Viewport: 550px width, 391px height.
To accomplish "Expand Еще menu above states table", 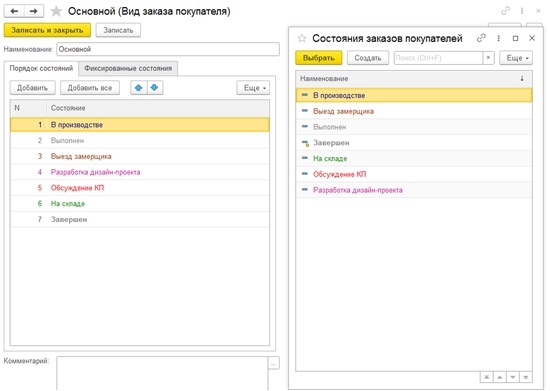I will [254, 88].
